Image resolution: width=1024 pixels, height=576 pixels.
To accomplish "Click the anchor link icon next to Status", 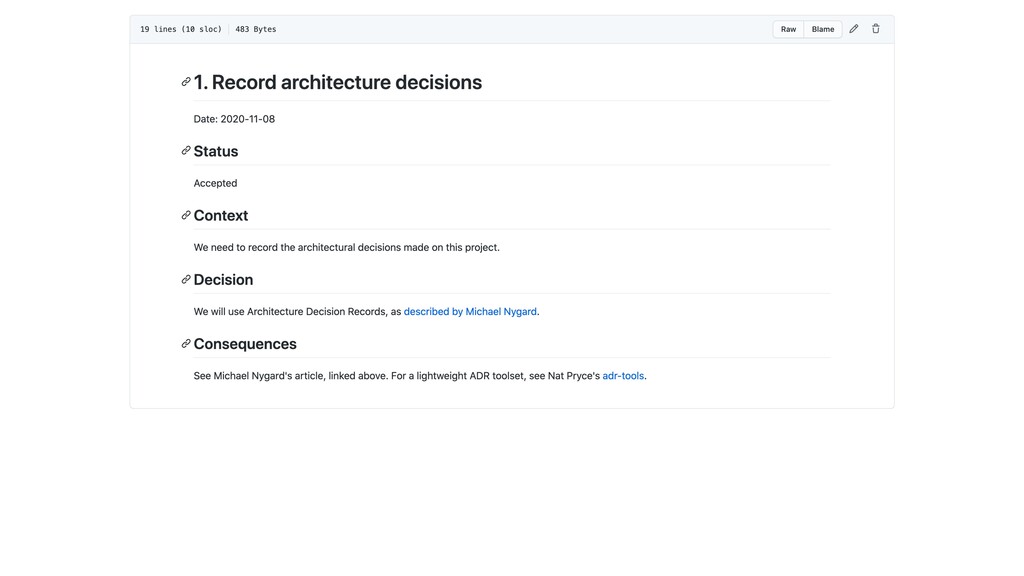I will 186,151.
